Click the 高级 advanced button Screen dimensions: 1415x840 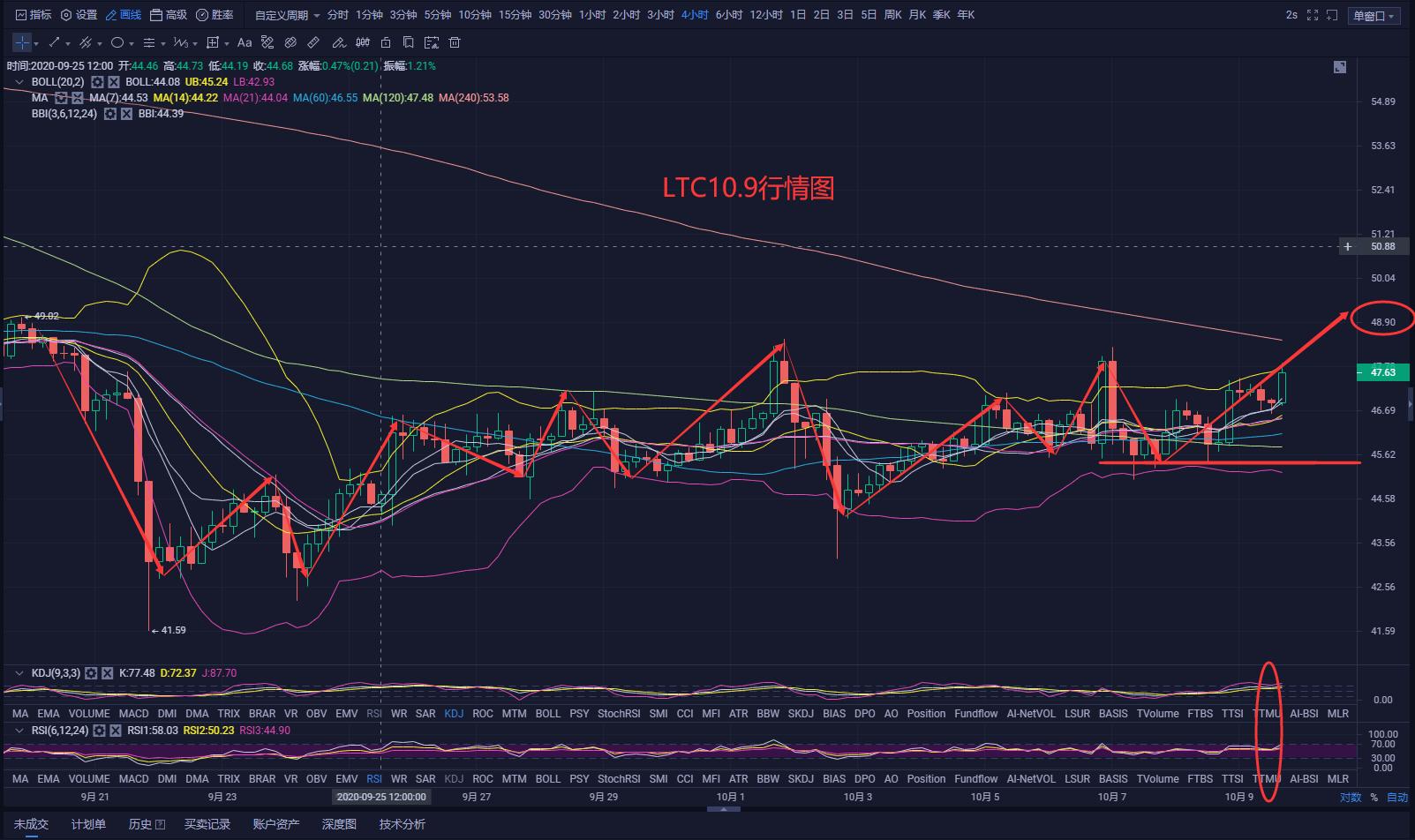click(x=169, y=15)
